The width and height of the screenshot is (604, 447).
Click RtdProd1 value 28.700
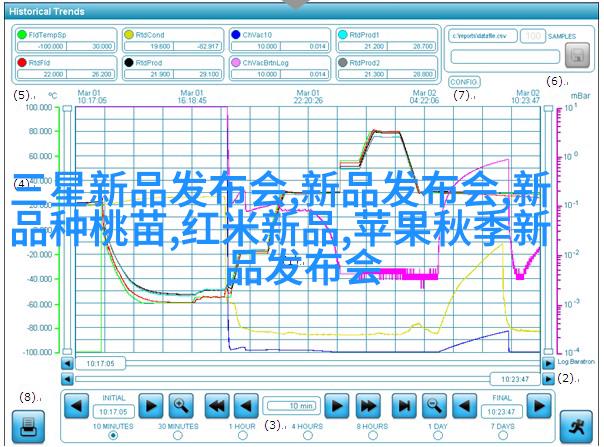[x=411, y=46]
